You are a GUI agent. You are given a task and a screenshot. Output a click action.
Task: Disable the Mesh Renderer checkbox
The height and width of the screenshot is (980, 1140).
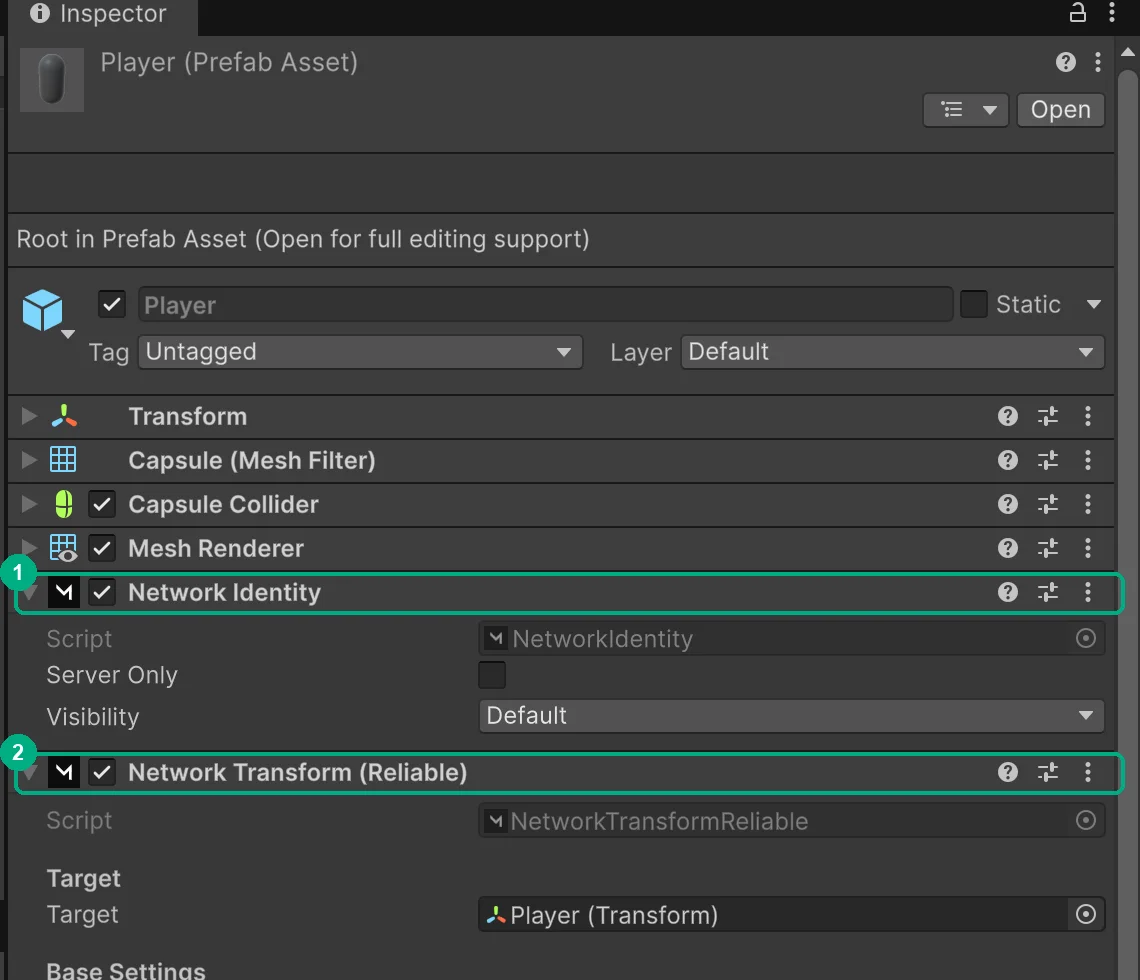pos(102,548)
